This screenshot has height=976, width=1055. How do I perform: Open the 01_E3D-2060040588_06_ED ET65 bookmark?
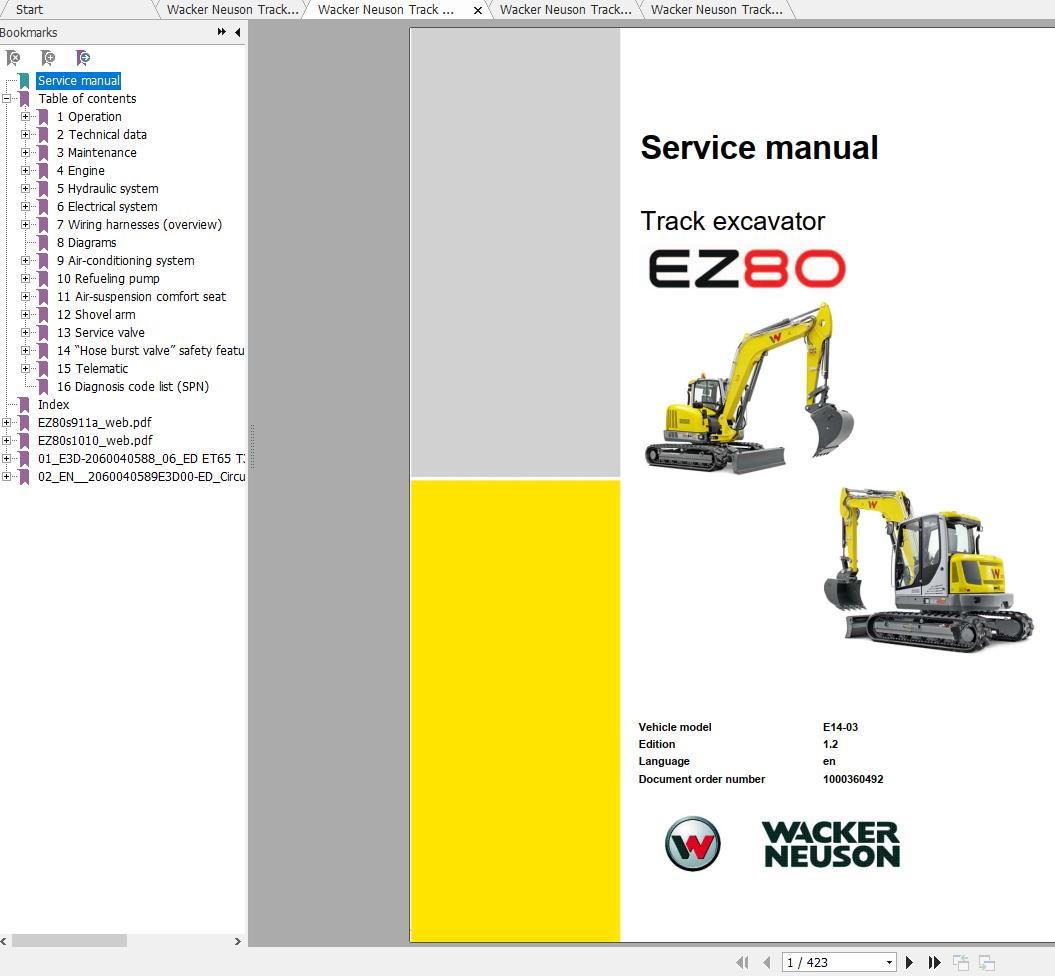[x=141, y=459]
